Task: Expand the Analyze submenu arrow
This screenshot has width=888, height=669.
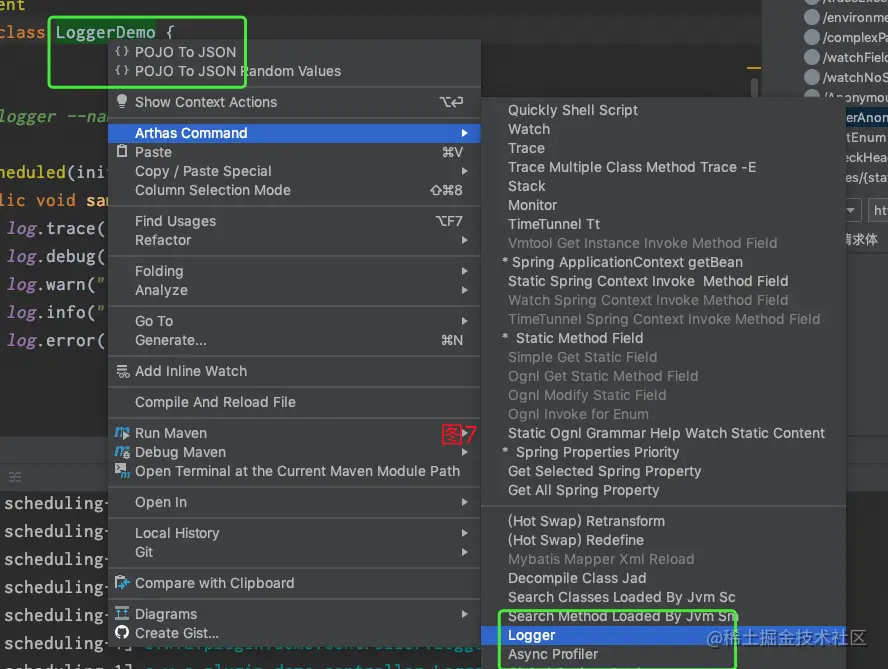Action: coord(464,290)
